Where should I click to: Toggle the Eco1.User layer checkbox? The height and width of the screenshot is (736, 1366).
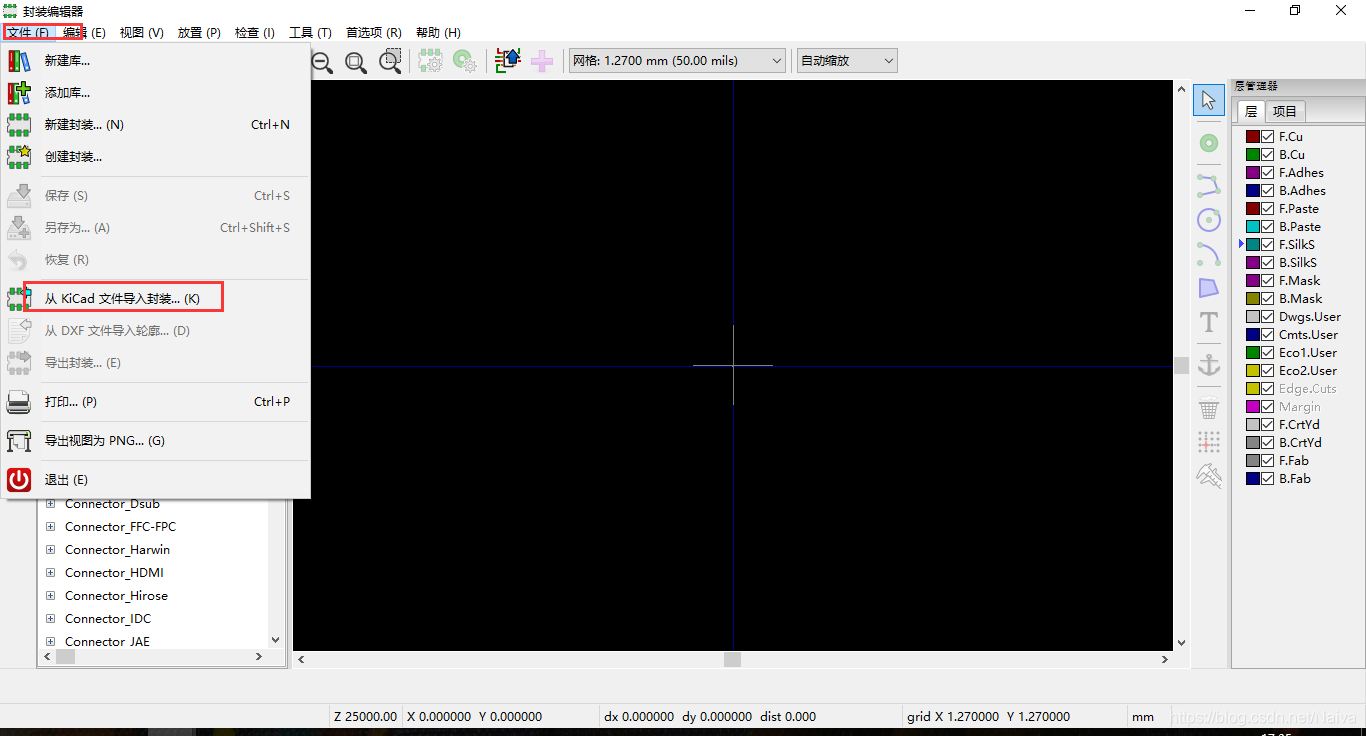[1268, 353]
